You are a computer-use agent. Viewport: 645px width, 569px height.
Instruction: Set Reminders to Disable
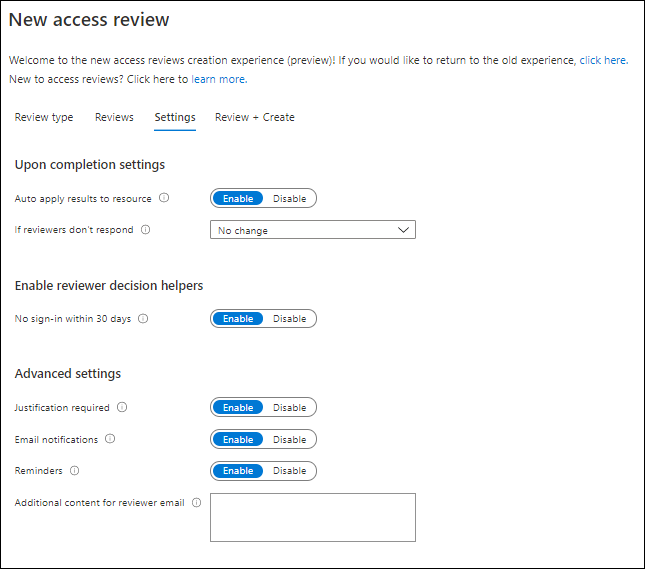[290, 471]
